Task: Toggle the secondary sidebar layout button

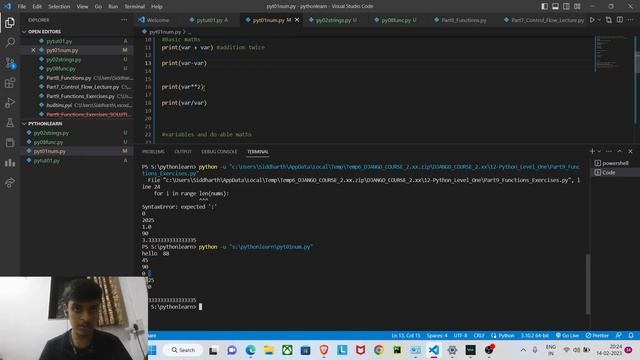Action: (x=566, y=6)
